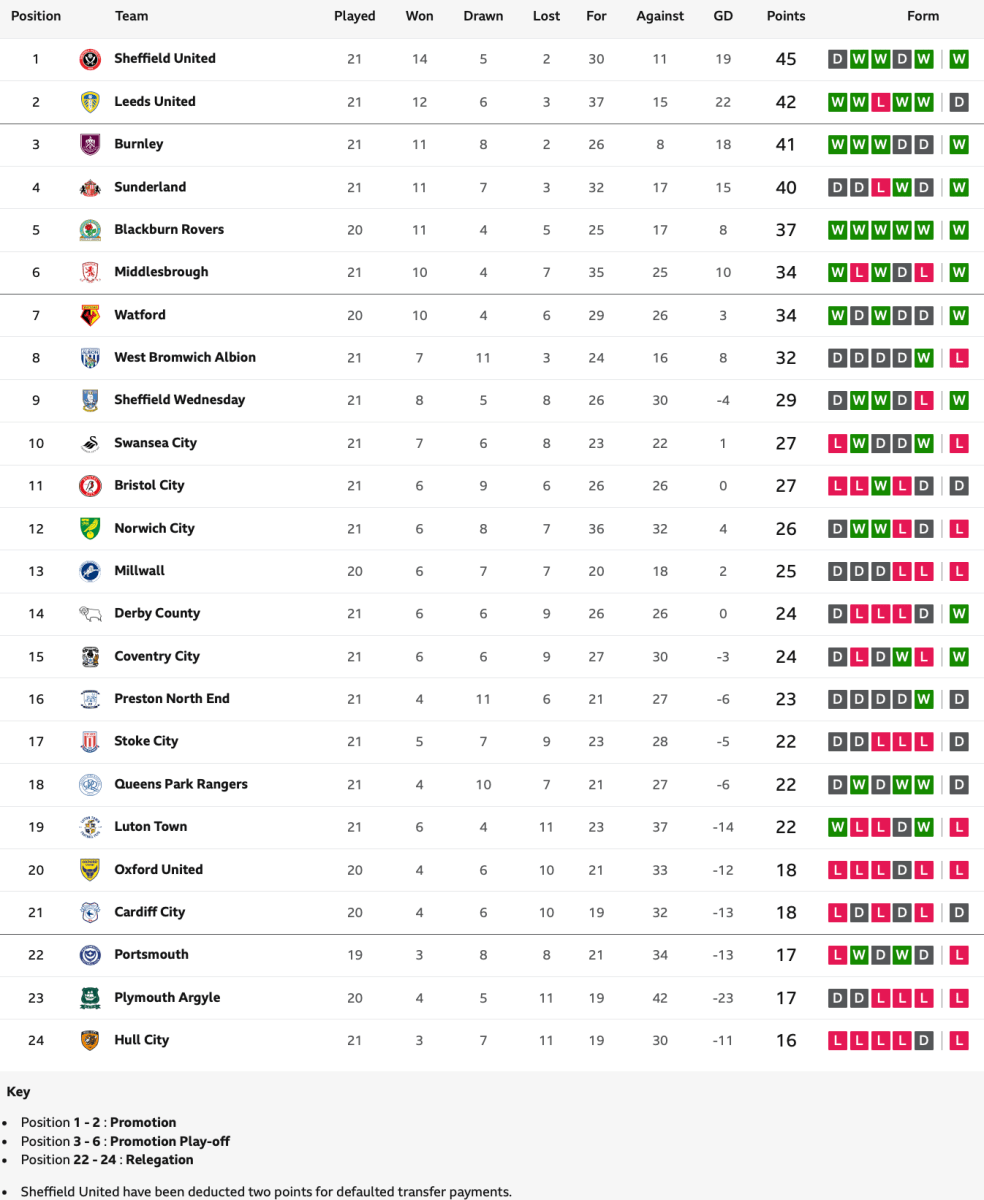Click the Sheffield United club crest
Screen dimensions: 984x1200
point(90,59)
